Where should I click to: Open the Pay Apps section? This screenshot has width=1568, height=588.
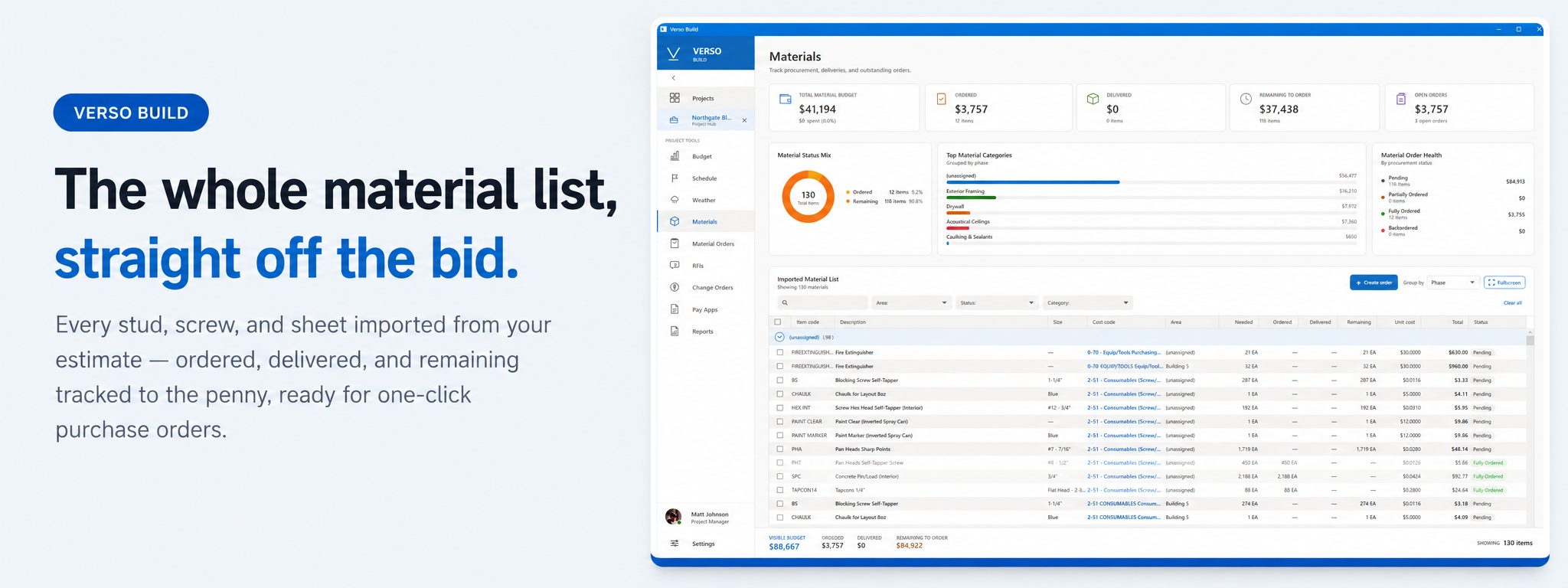click(x=705, y=309)
